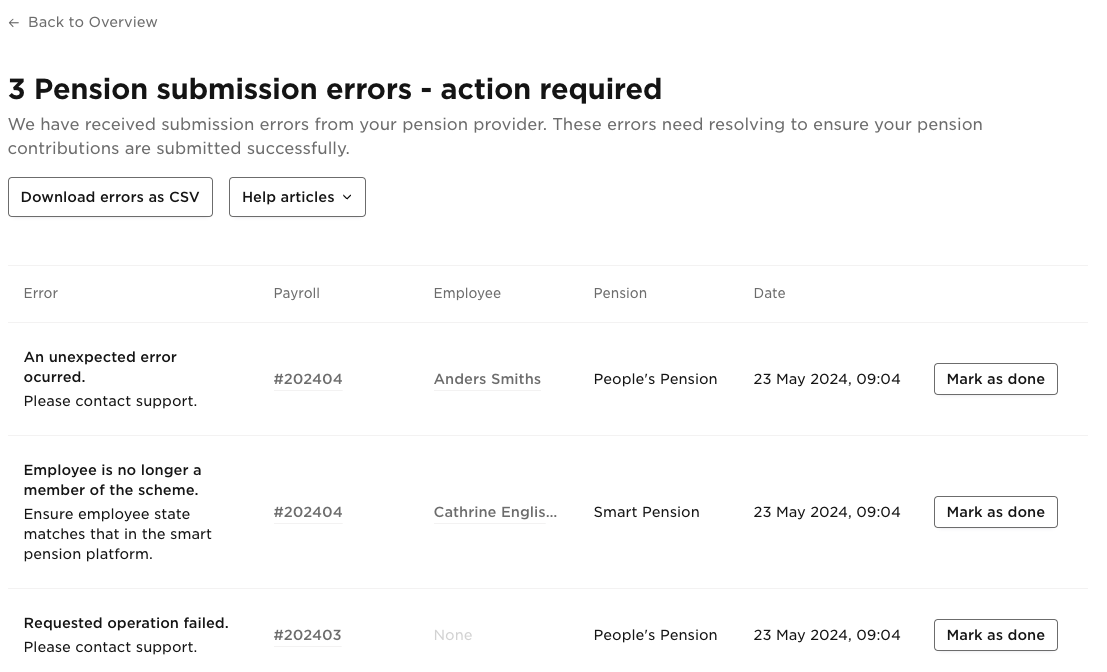
Task: Expand the Help articles chevron
Action: tap(349, 197)
